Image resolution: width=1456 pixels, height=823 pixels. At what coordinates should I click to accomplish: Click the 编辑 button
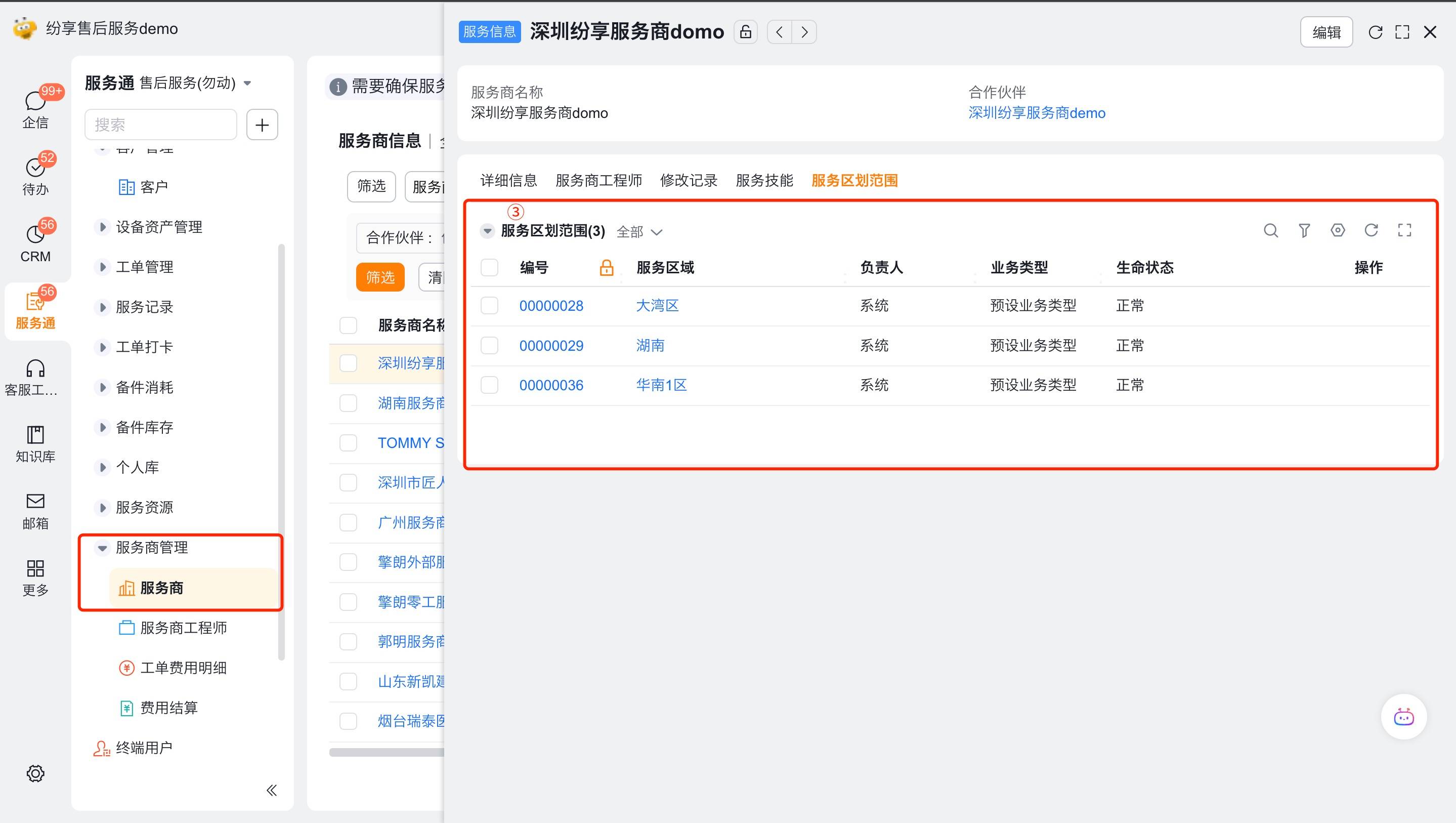[x=1325, y=32]
